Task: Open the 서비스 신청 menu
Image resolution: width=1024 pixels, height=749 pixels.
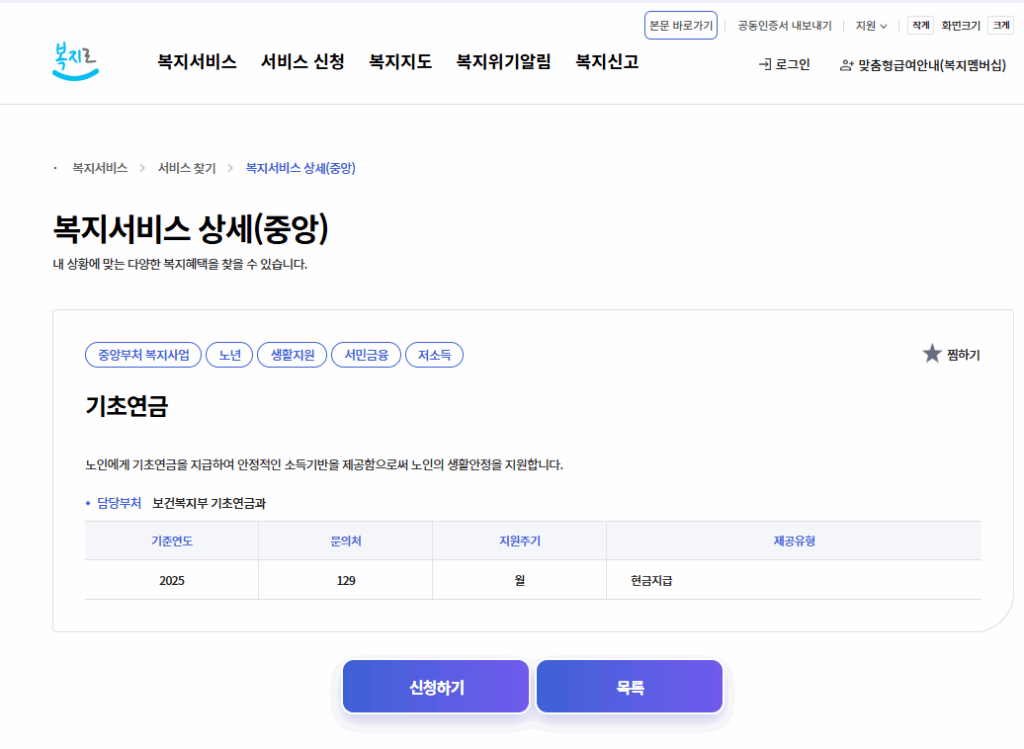Action: point(301,62)
